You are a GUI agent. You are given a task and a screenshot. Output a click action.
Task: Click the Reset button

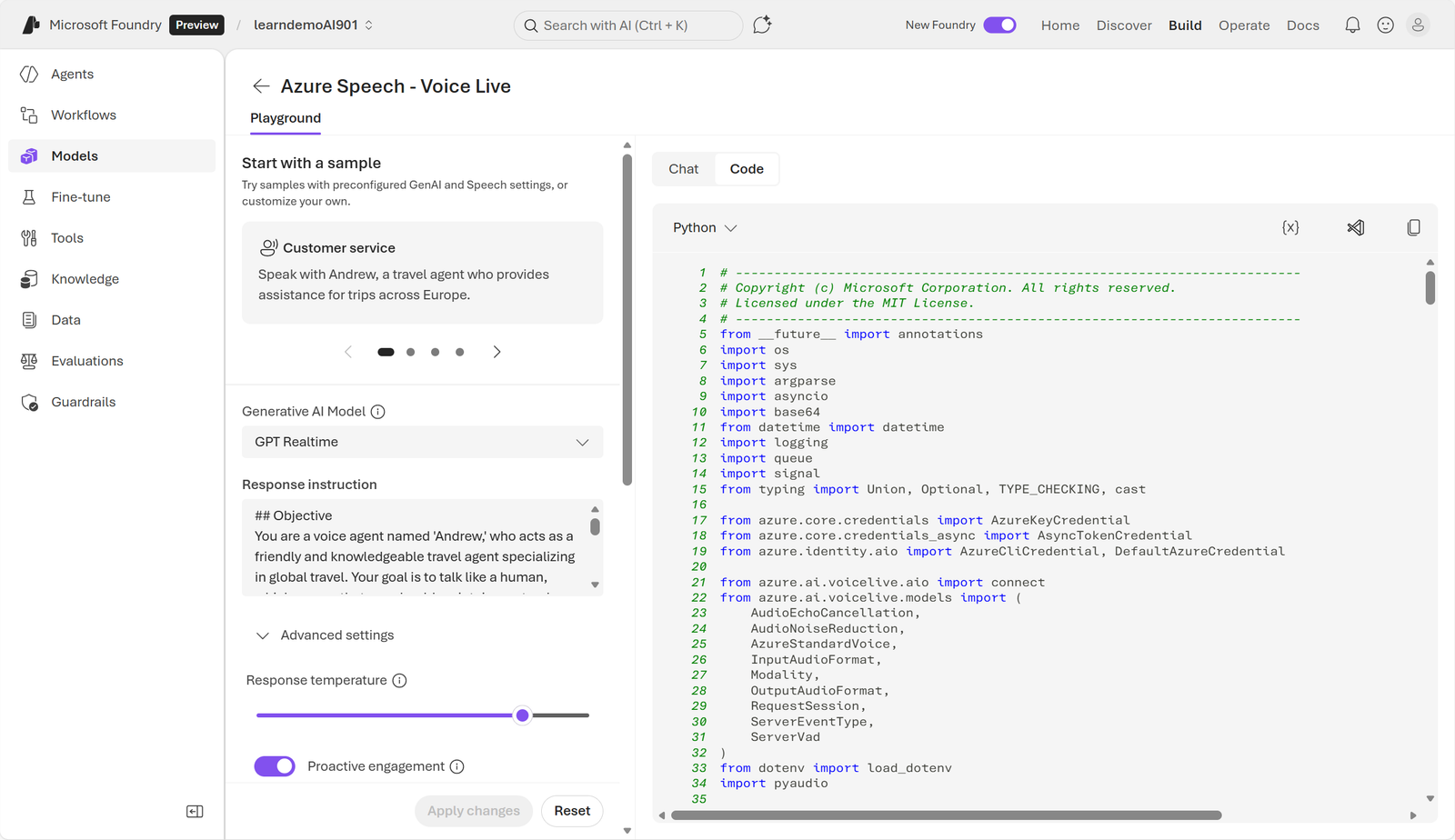coord(572,811)
